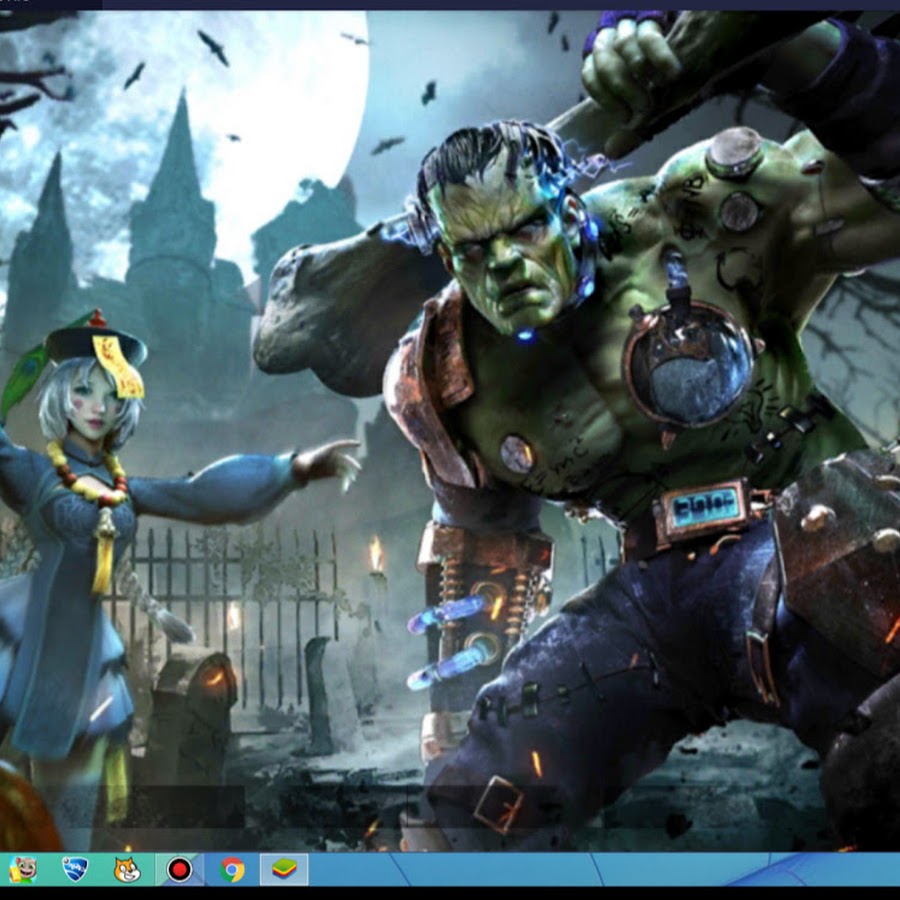This screenshot has height=900, width=900.
Task: Open the Scratch cat icon in taskbar
Action: (127, 870)
